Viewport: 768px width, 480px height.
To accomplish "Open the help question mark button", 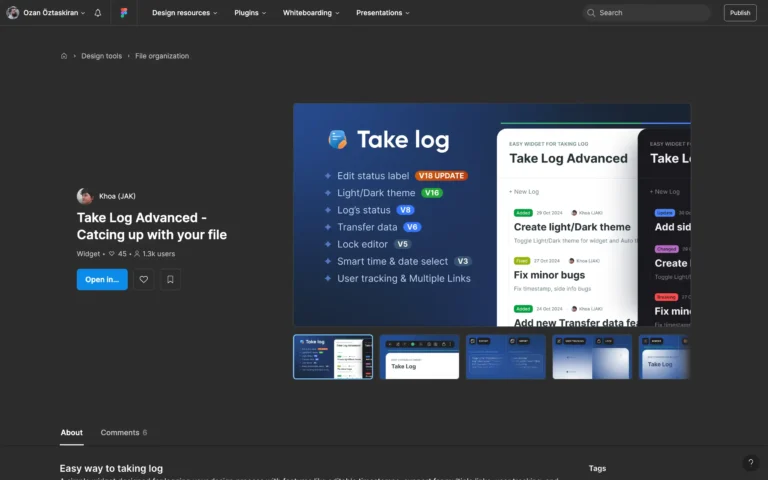I will 750,462.
